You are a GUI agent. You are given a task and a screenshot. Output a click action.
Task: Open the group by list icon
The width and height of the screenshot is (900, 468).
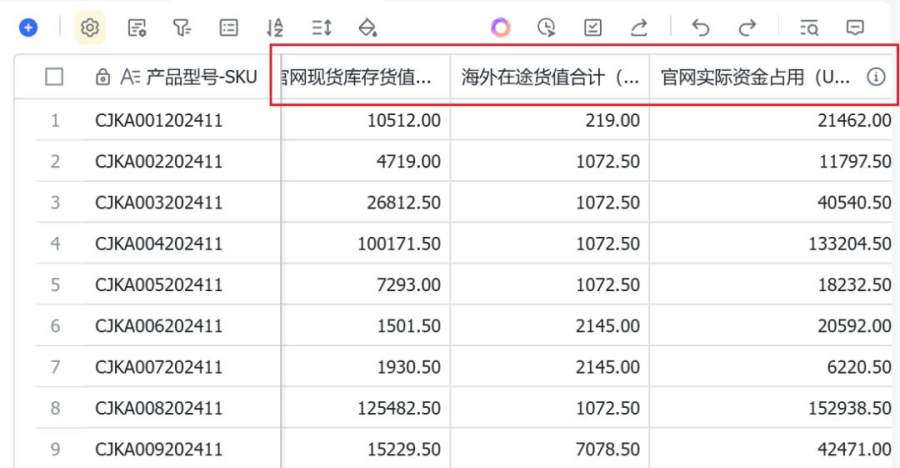[229, 28]
